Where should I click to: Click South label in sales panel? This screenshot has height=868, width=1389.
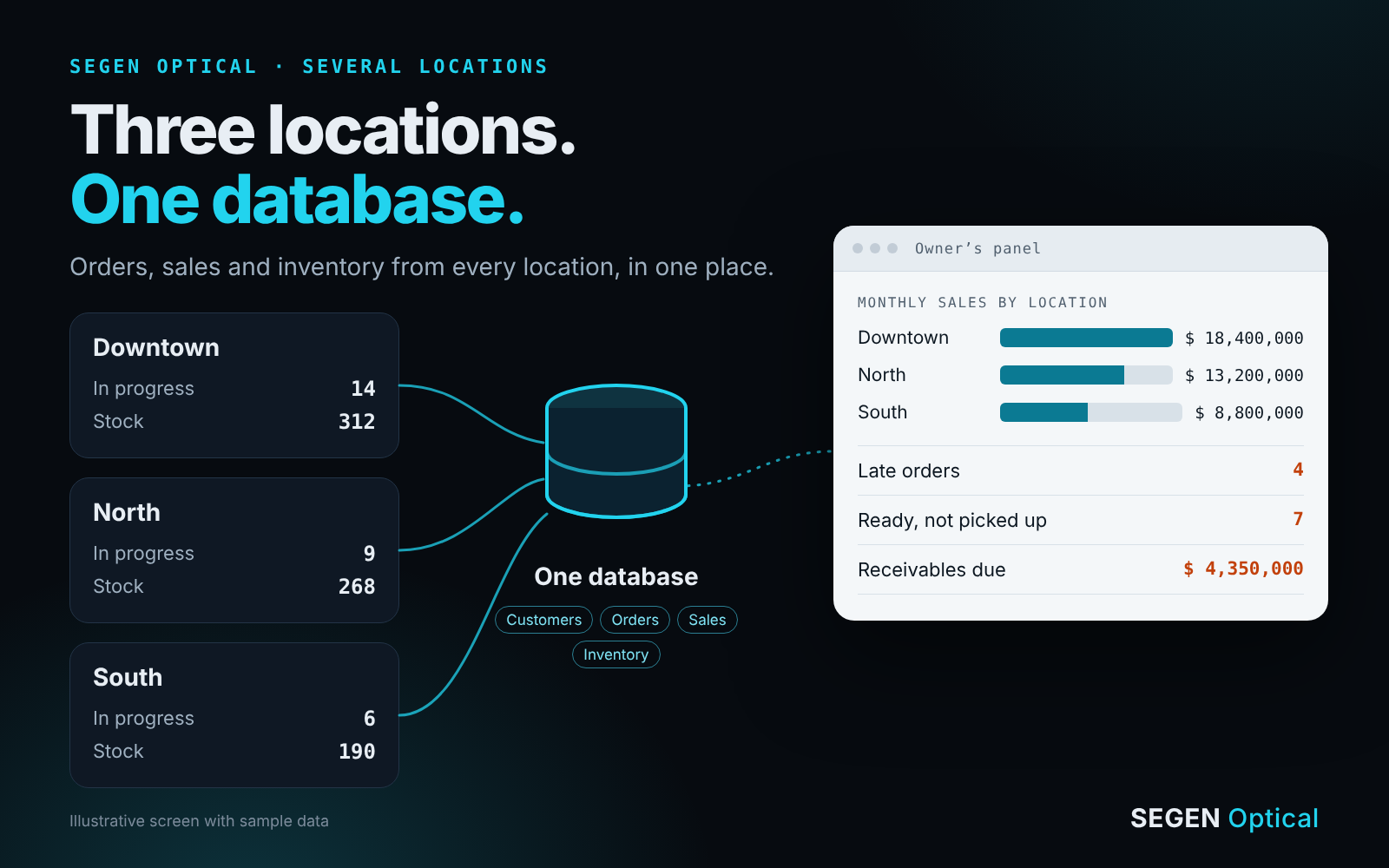click(x=882, y=412)
